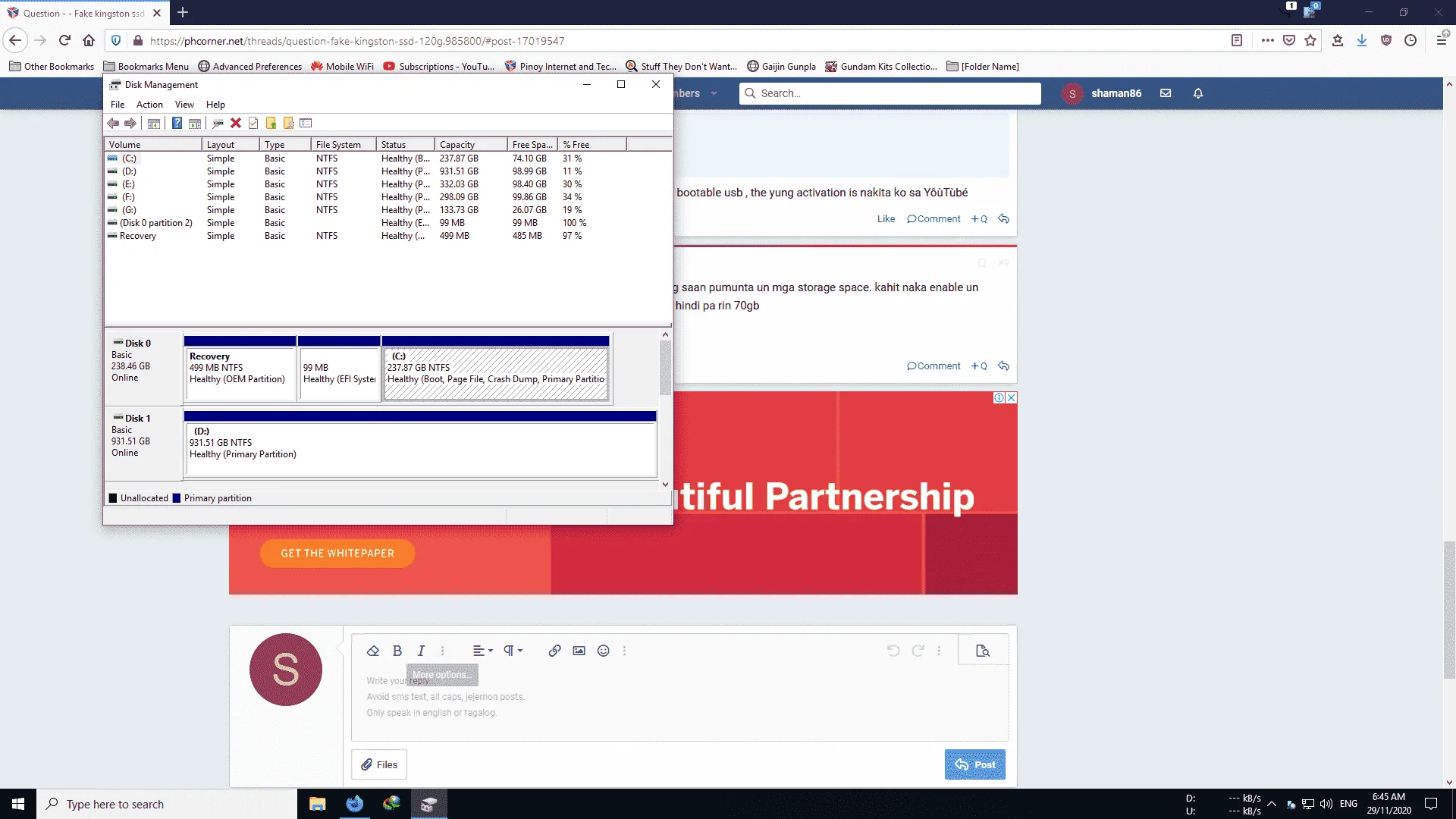Click the browser Reload button

[64, 41]
